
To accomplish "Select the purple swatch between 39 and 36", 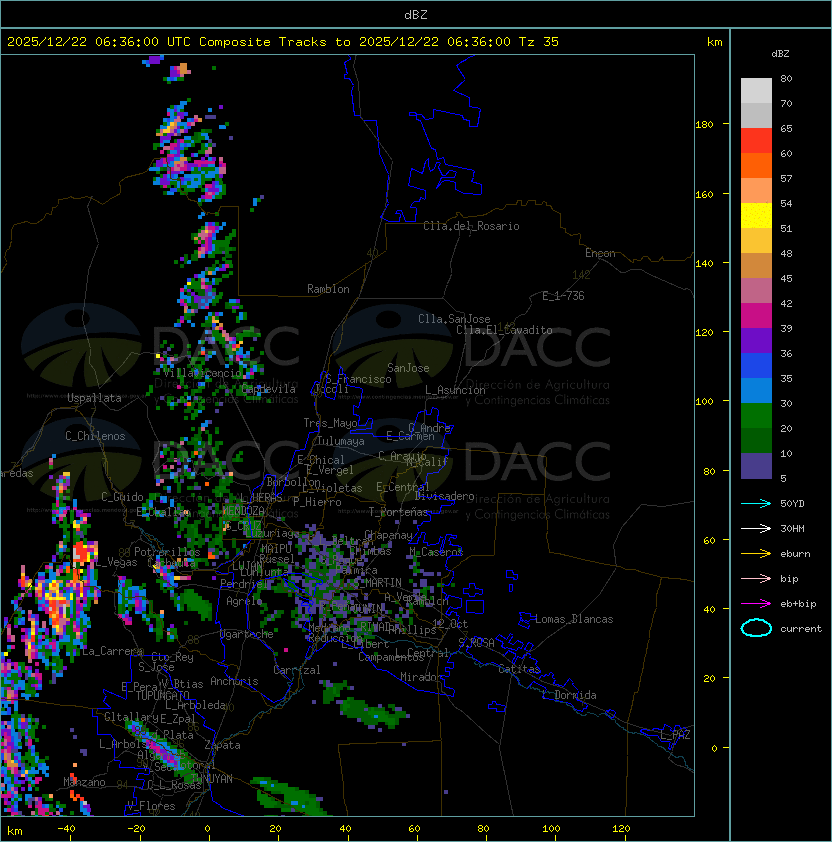I will click(x=756, y=340).
